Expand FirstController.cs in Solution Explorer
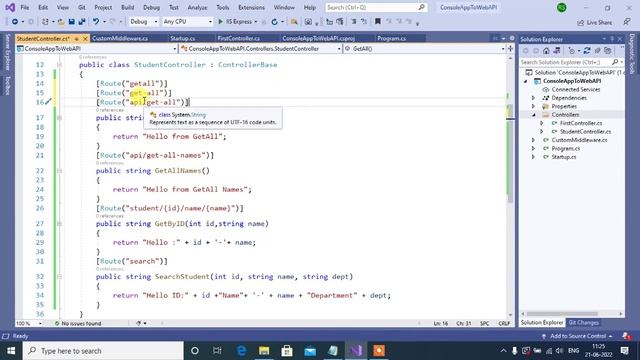 (x=542, y=123)
